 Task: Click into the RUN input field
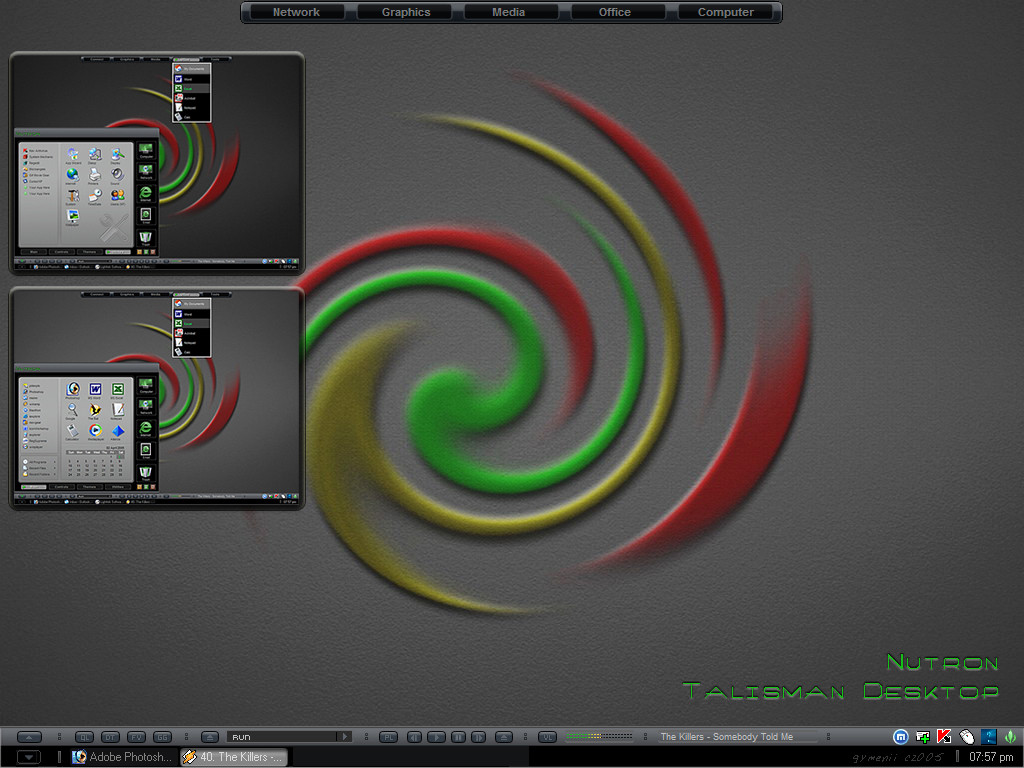281,737
